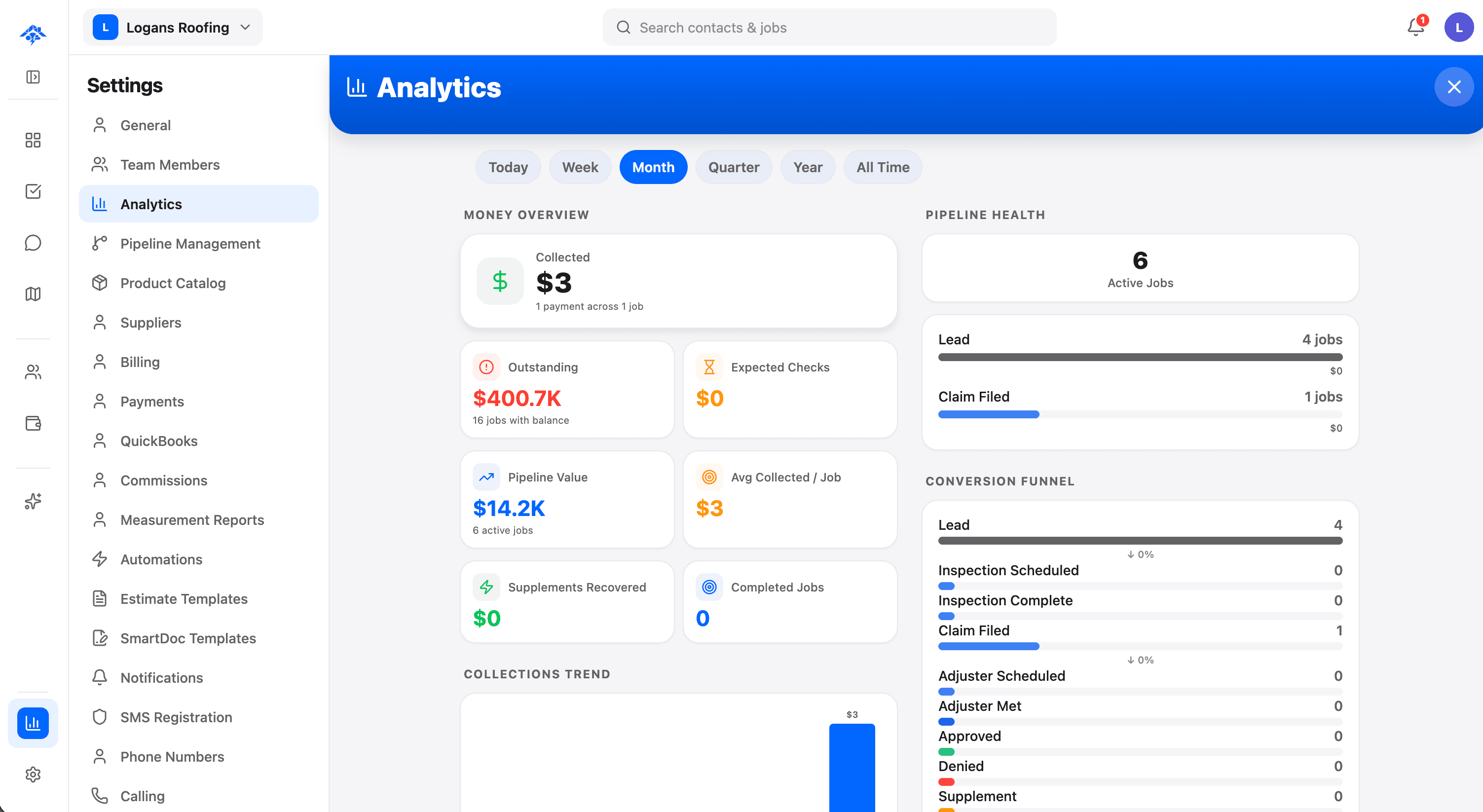1483x812 pixels.
Task: Click the '16 jobs with balance' text
Action: pyautogui.click(x=520, y=420)
